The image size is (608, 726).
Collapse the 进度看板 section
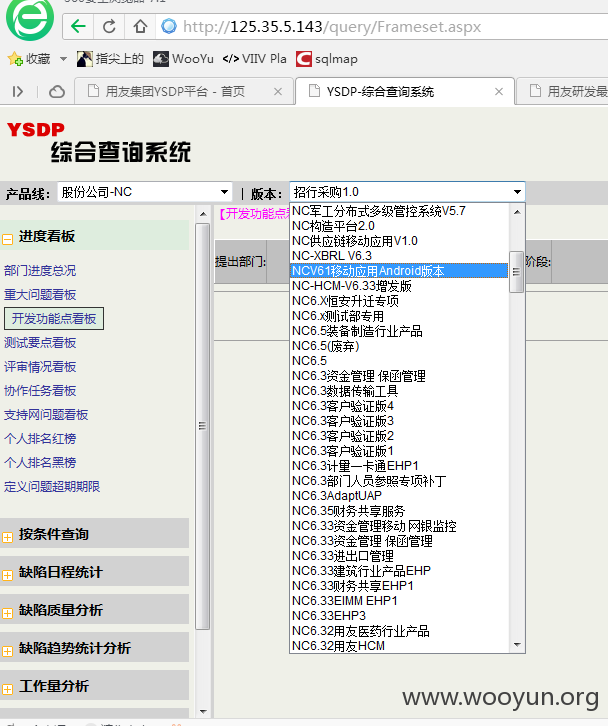tap(8, 239)
